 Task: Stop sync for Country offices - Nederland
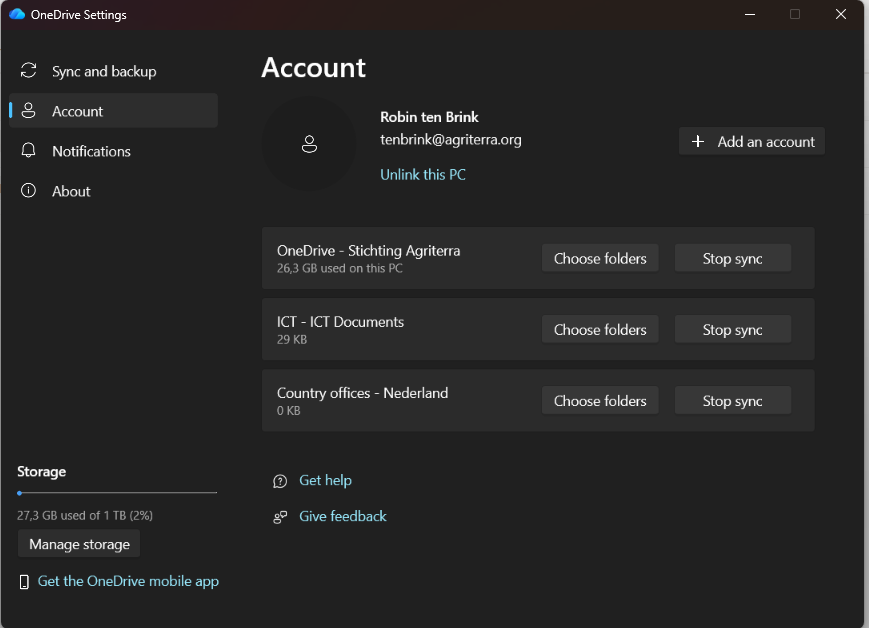tap(733, 401)
